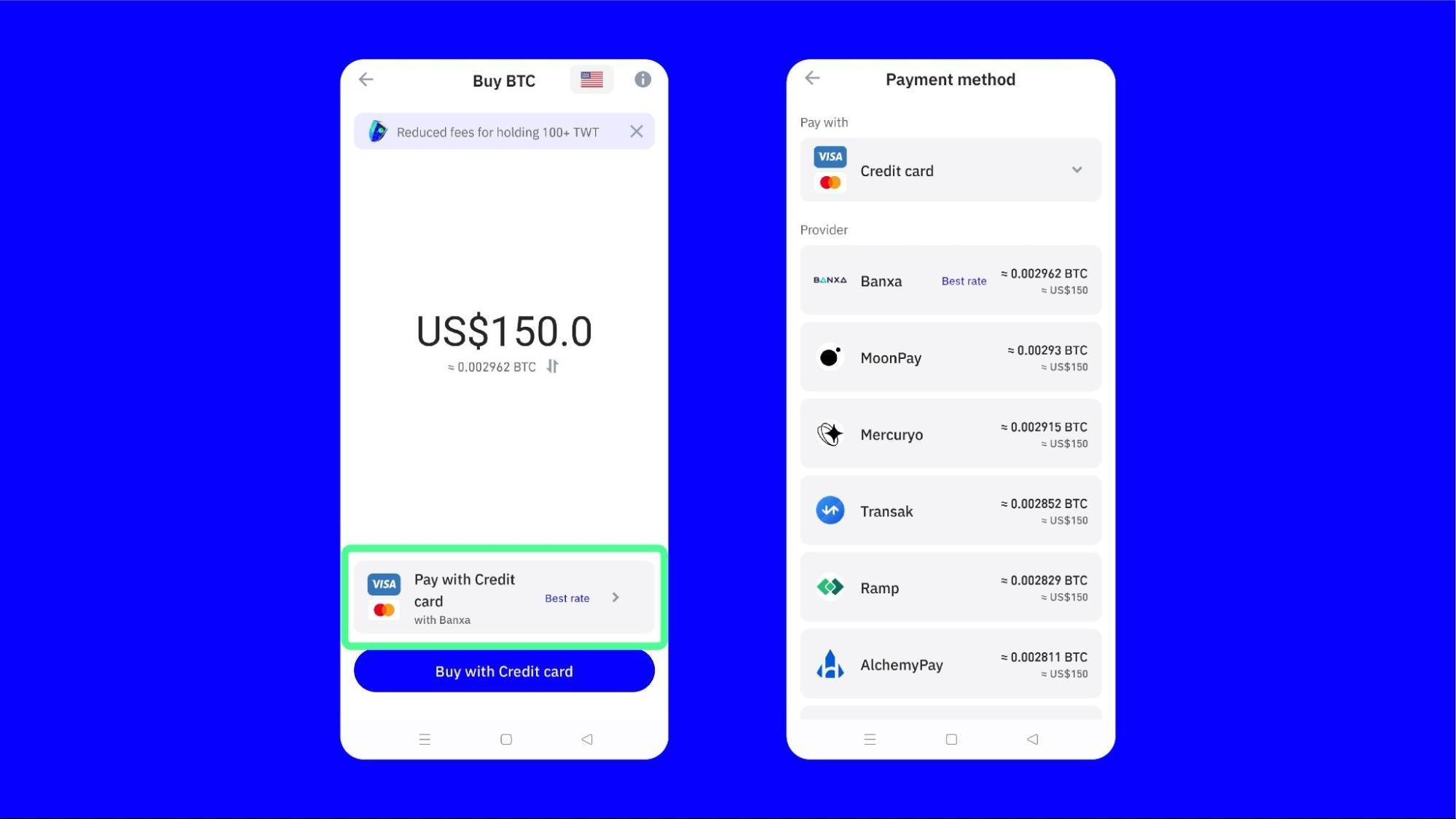Image resolution: width=1456 pixels, height=819 pixels.
Task: Dismiss the reduced fees TWT notification
Action: tap(636, 131)
